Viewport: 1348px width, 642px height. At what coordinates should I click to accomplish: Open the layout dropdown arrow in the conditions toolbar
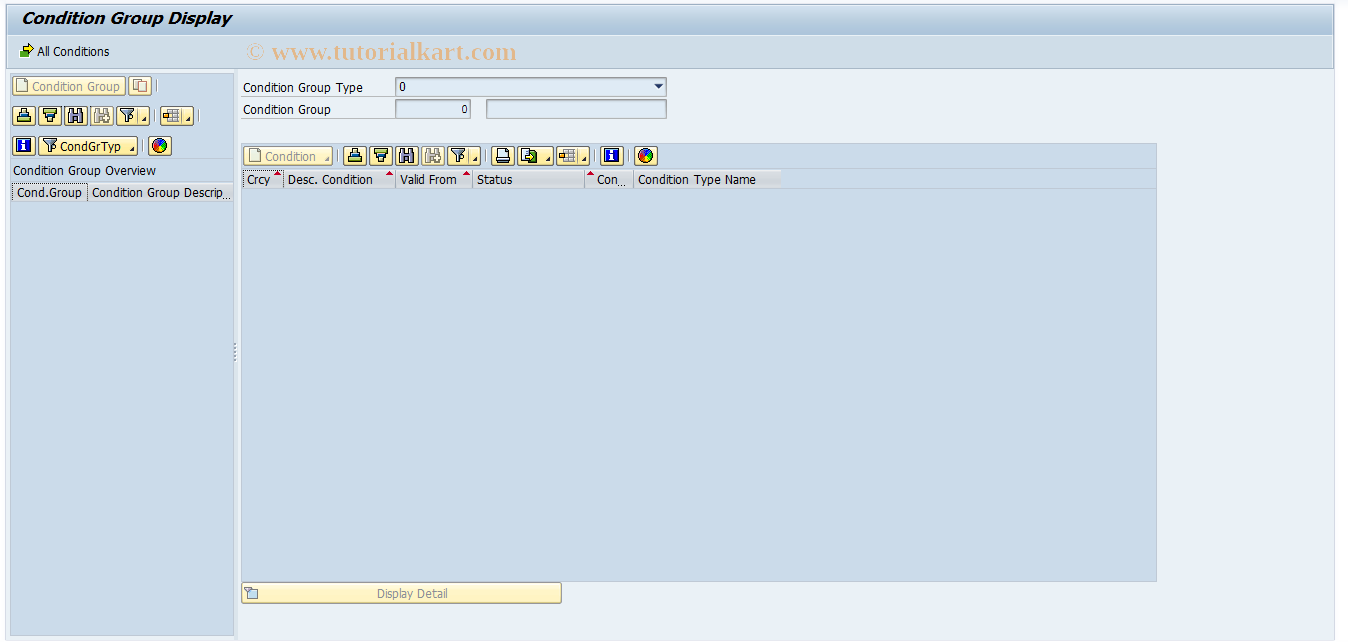tap(584, 157)
